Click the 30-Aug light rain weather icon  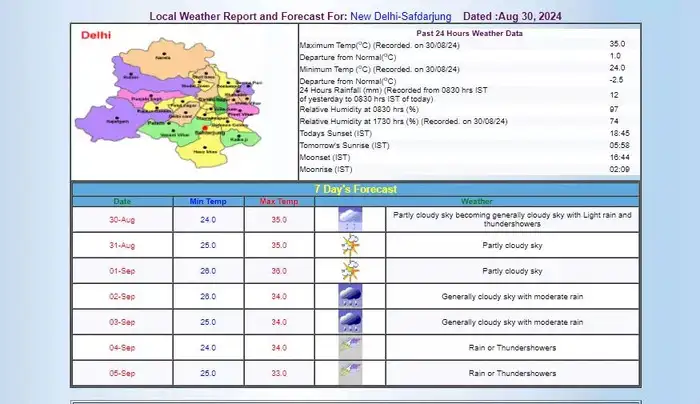tap(350, 219)
